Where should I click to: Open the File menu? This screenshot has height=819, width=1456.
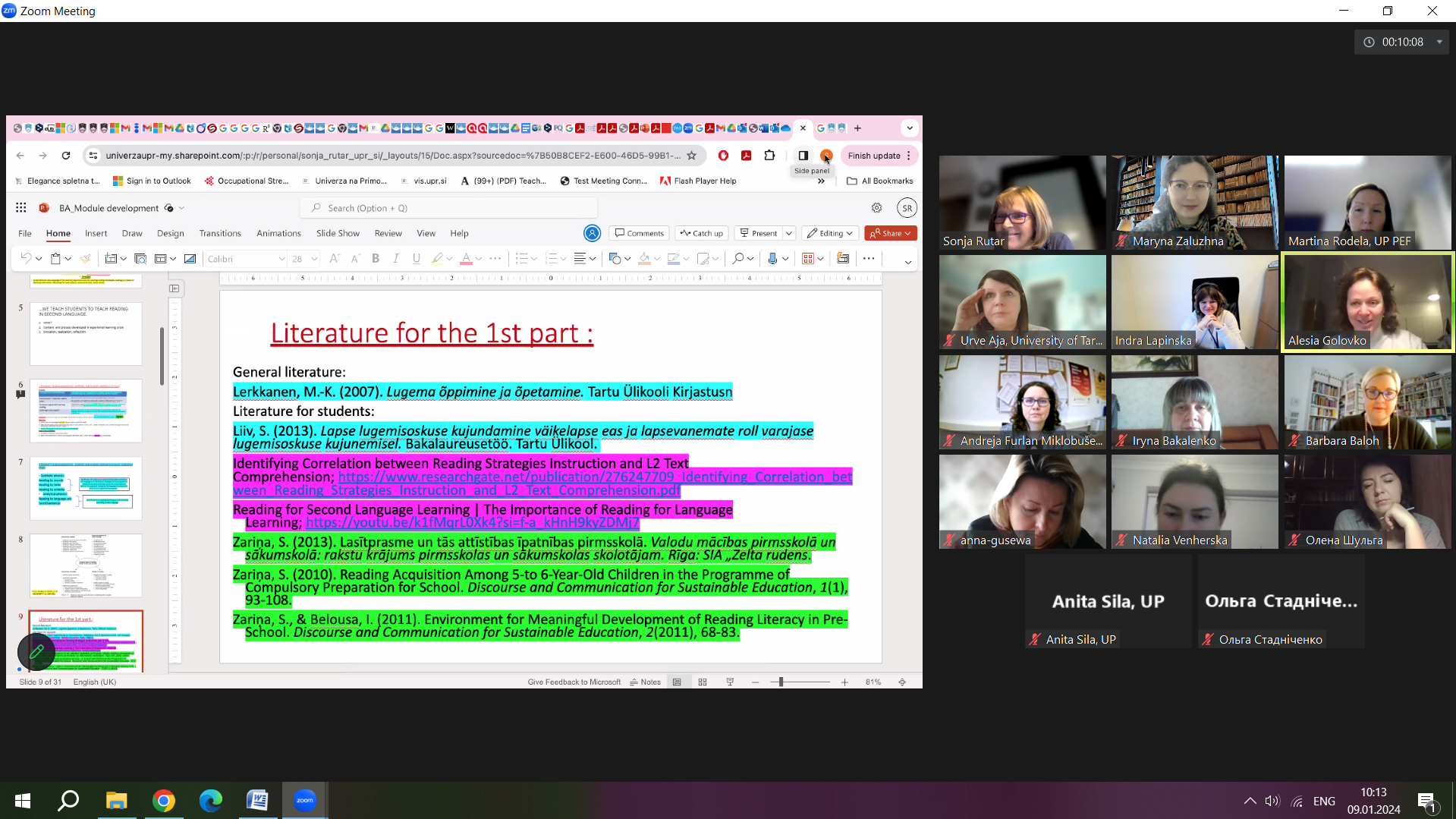[25, 233]
